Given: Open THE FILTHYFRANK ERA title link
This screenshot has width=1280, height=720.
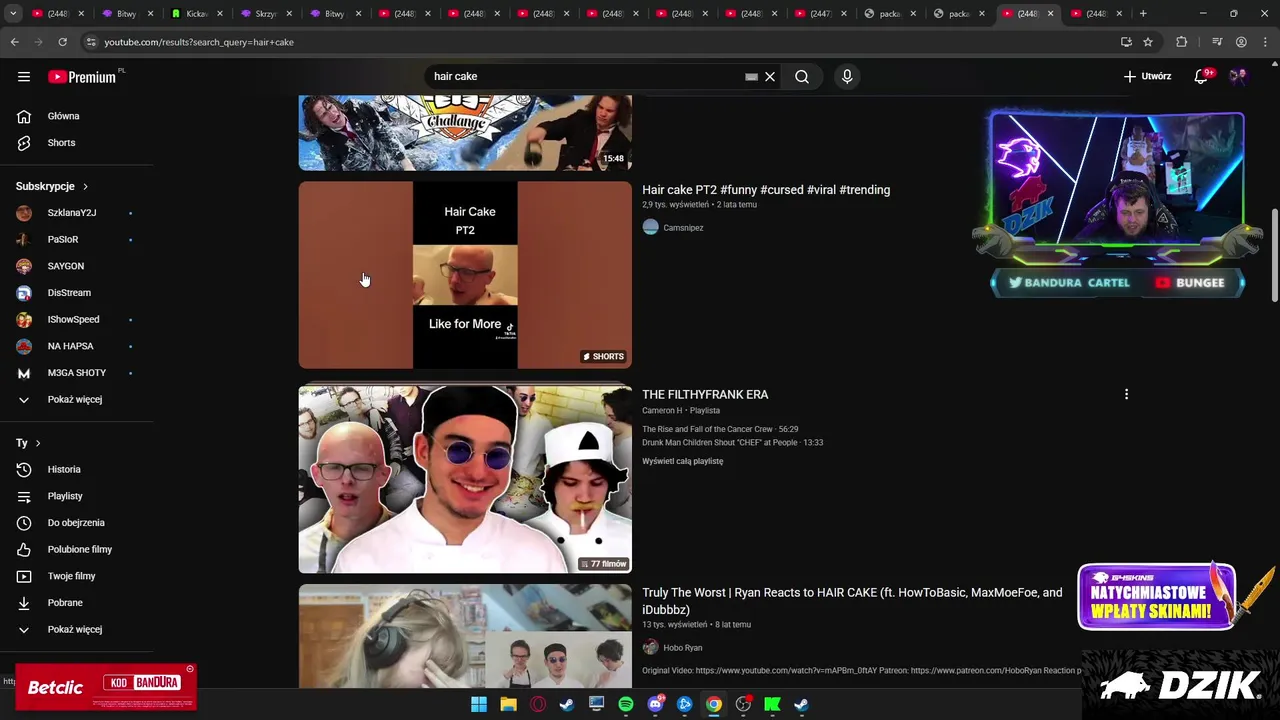Looking at the screenshot, I should click(x=705, y=394).
